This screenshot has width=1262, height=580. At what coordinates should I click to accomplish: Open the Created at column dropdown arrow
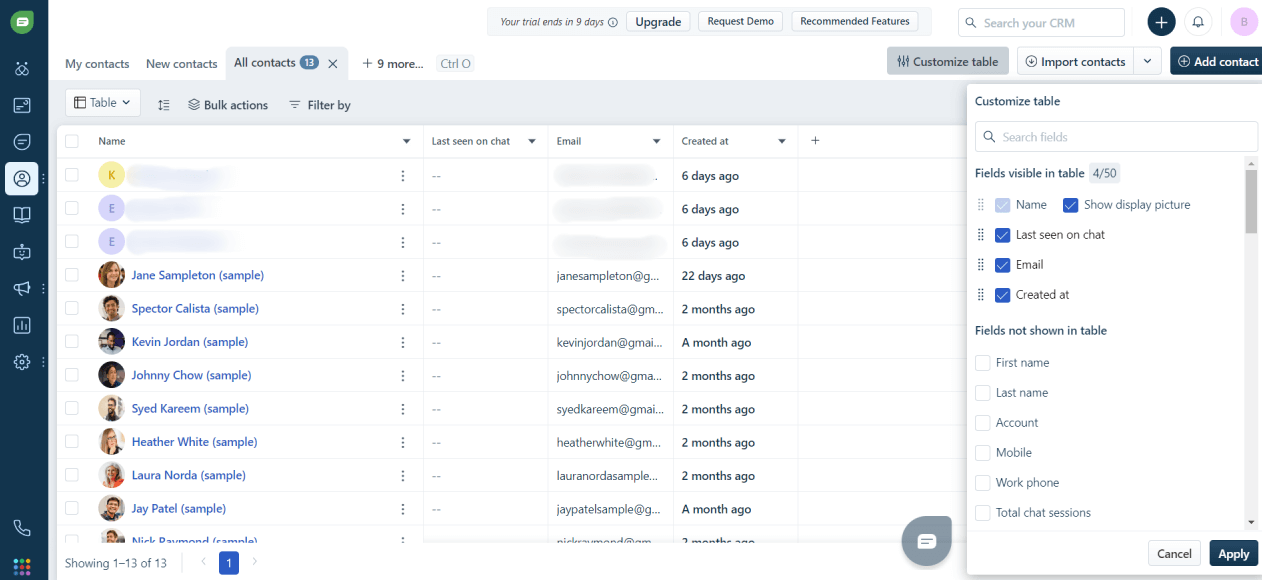tap(781, 141)
